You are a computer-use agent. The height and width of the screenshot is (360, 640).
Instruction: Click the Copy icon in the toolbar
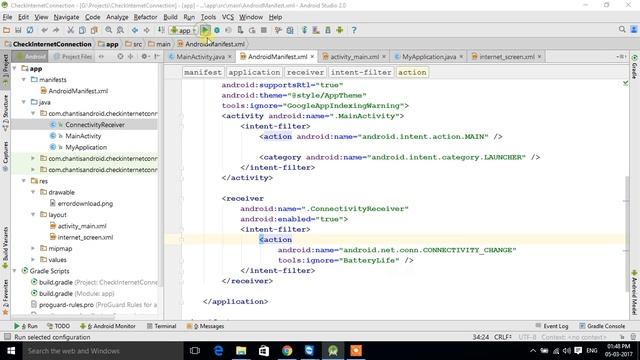(82, 30)
